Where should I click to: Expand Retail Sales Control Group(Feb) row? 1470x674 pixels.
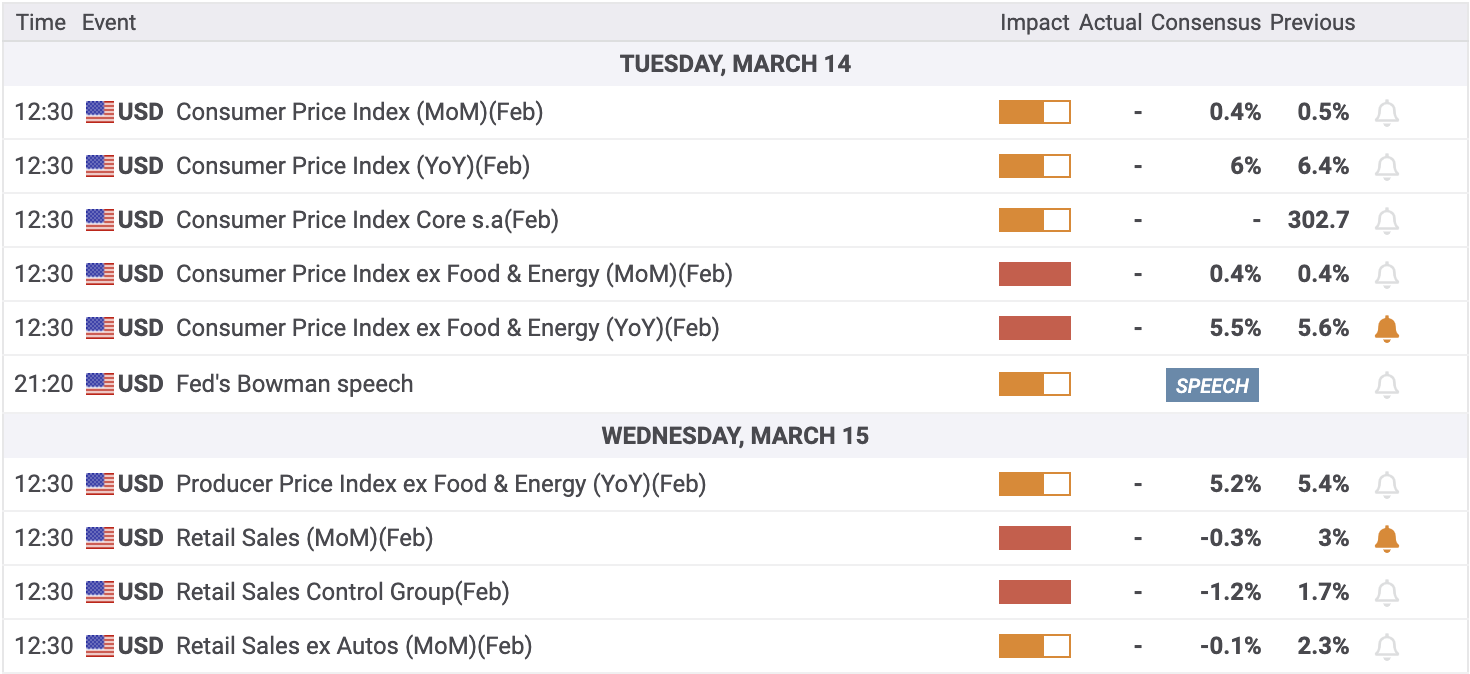pyautogui.click(x=342, y=592)
